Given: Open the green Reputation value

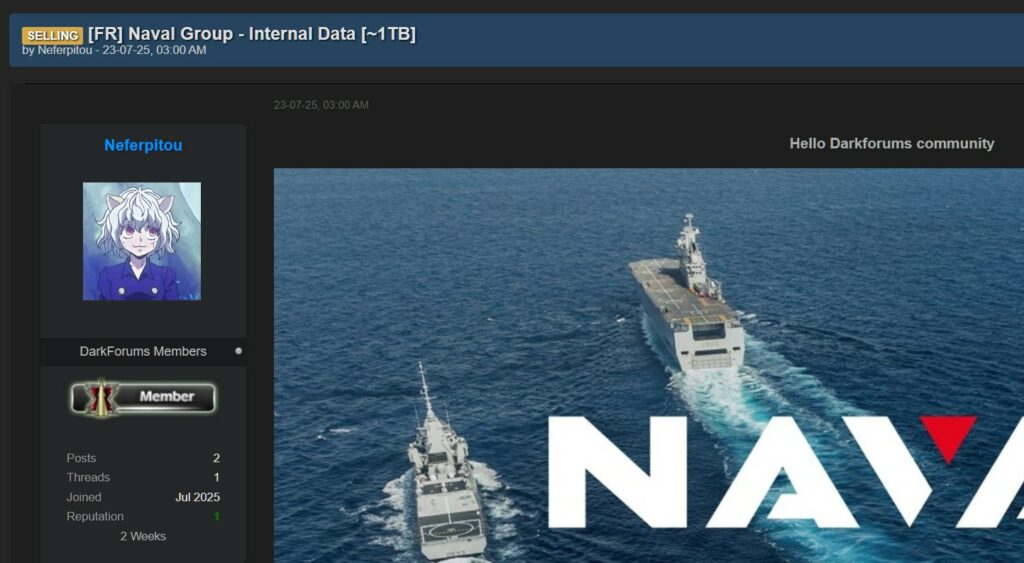Looking at the screenshot, I should pos(216,517).
